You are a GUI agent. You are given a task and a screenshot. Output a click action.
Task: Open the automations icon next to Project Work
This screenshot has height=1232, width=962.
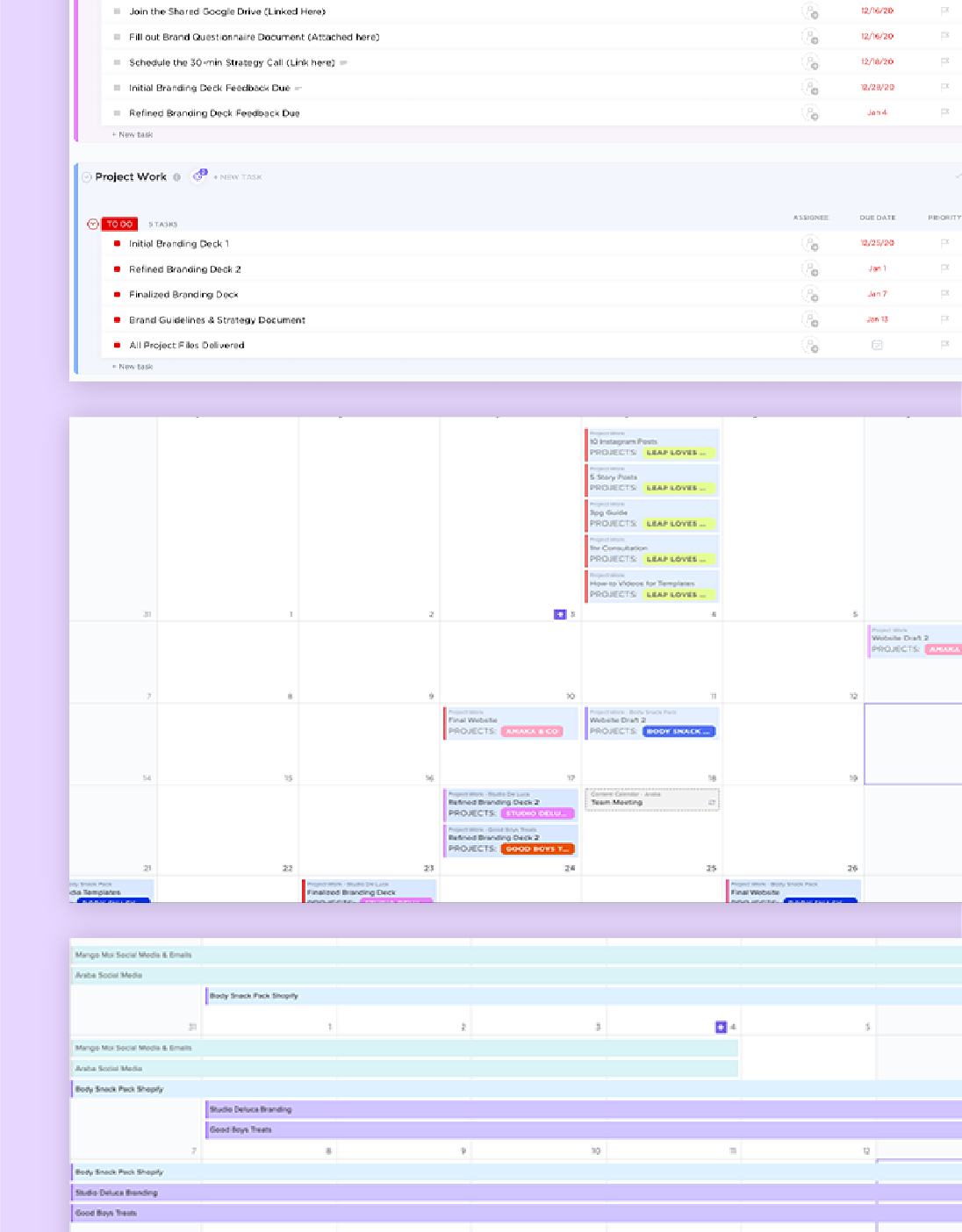coord(199,176)
